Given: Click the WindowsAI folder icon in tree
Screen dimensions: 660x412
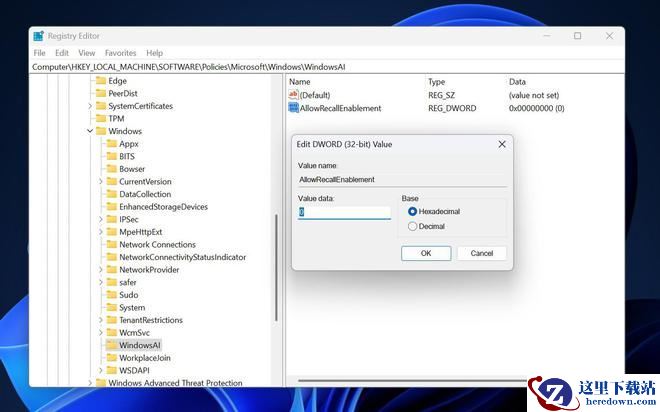Looking at the screenshot, I should (111, 345).
